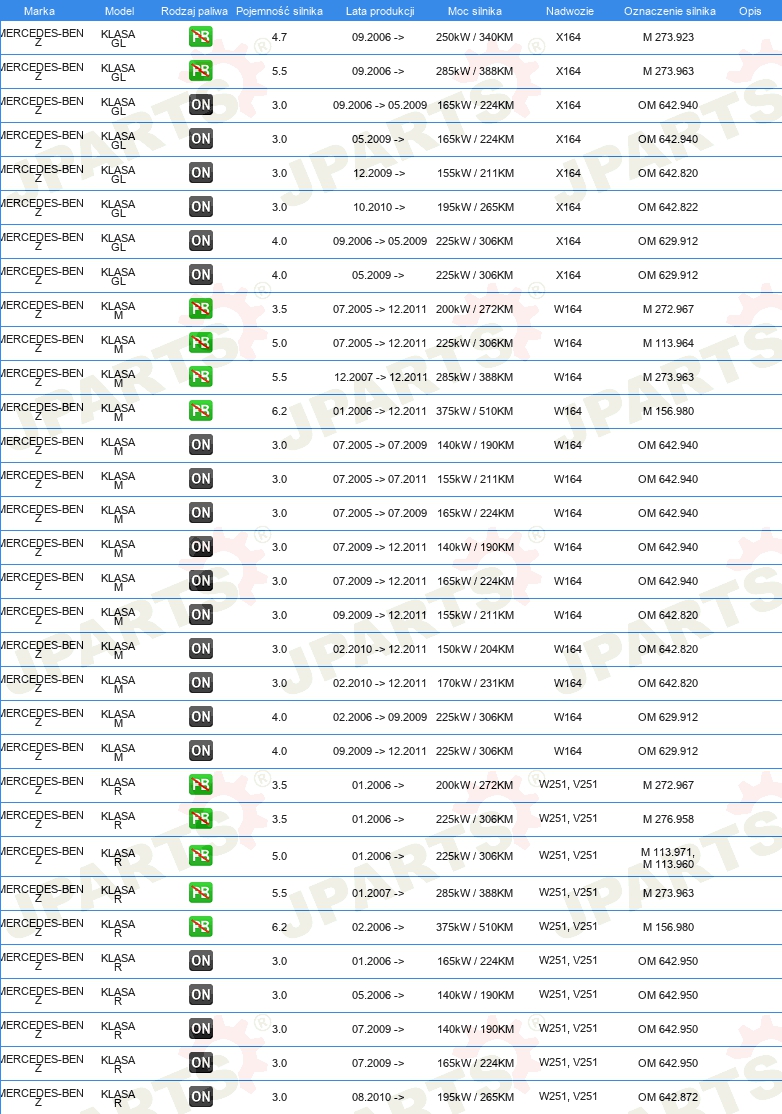This screenshot has height=1114, width=782.
Task: Click the Pojemność silnika column header
Action: (x=279, y=11)
